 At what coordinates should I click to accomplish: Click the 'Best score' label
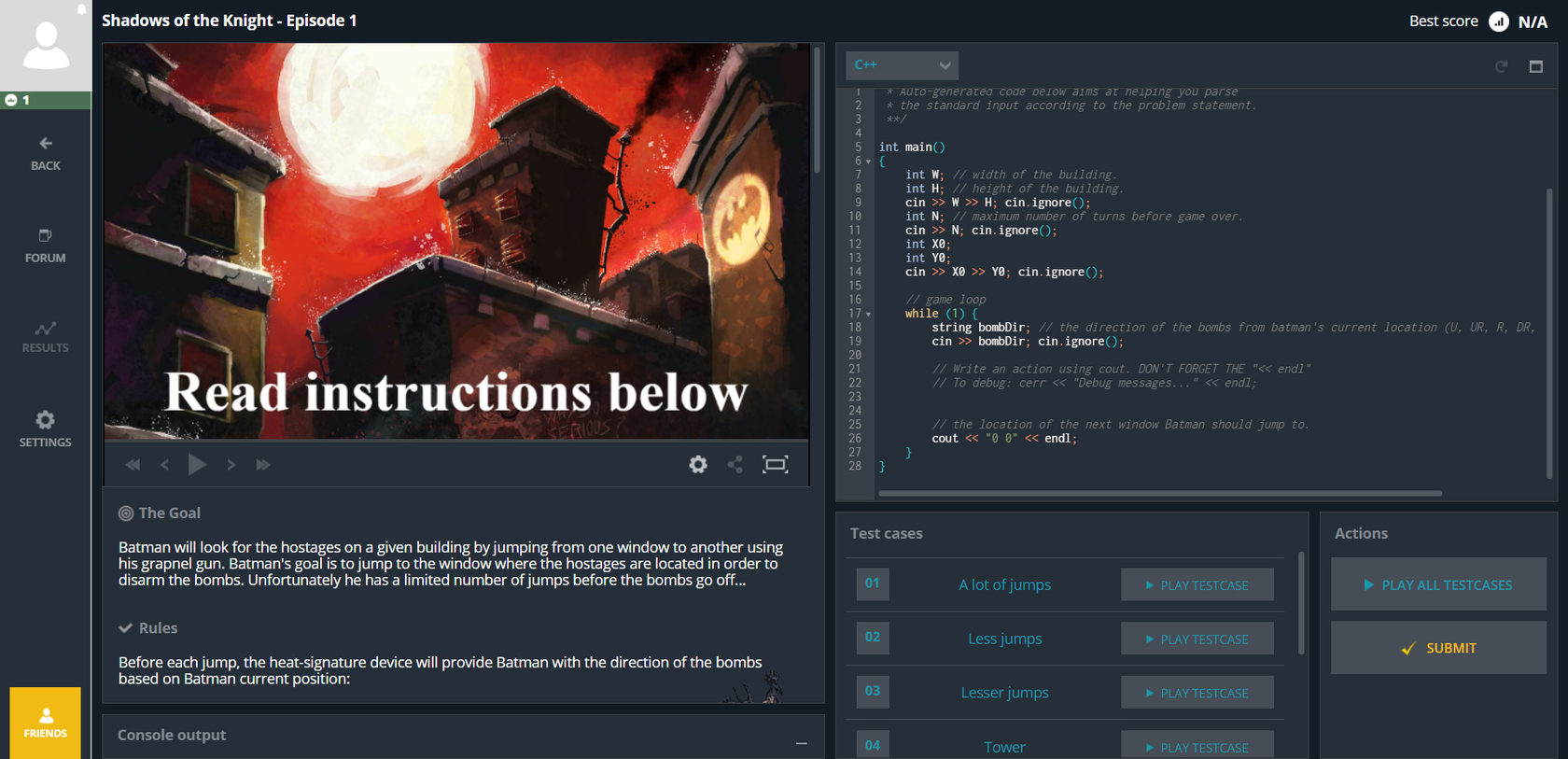1444,21
